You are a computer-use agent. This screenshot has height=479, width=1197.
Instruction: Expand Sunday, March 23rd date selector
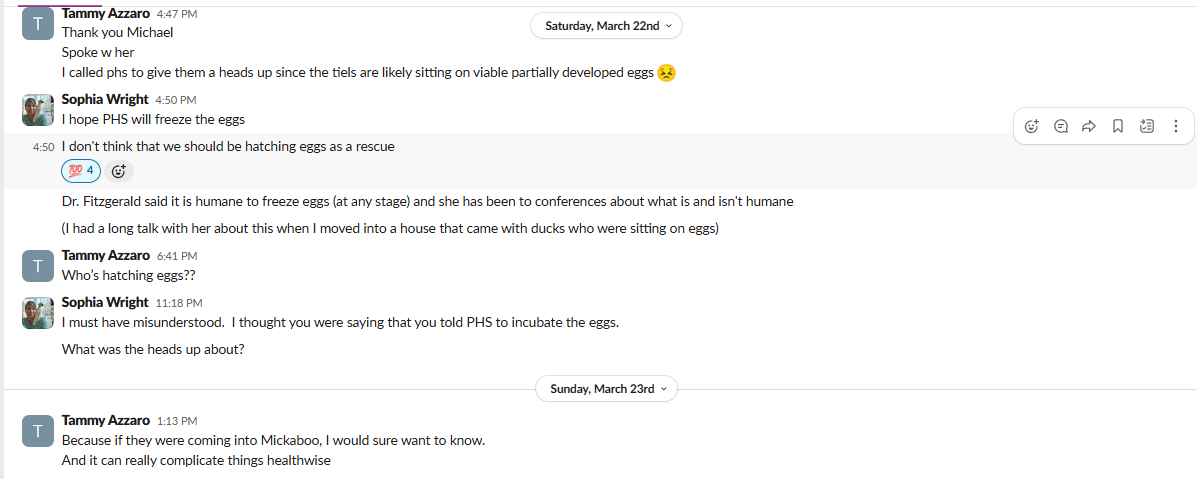[606, 389]
